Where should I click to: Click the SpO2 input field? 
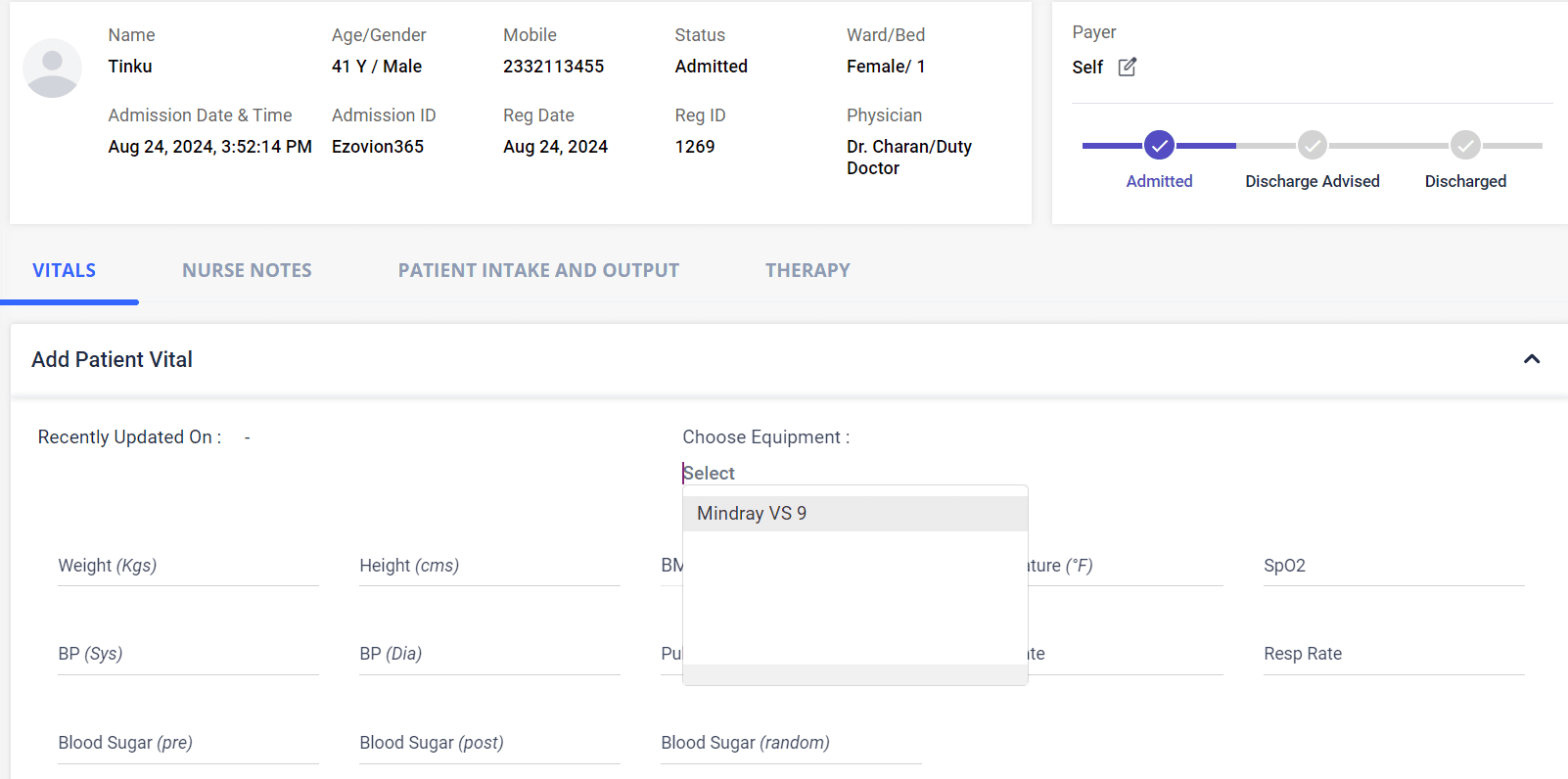click(1394, 567)
